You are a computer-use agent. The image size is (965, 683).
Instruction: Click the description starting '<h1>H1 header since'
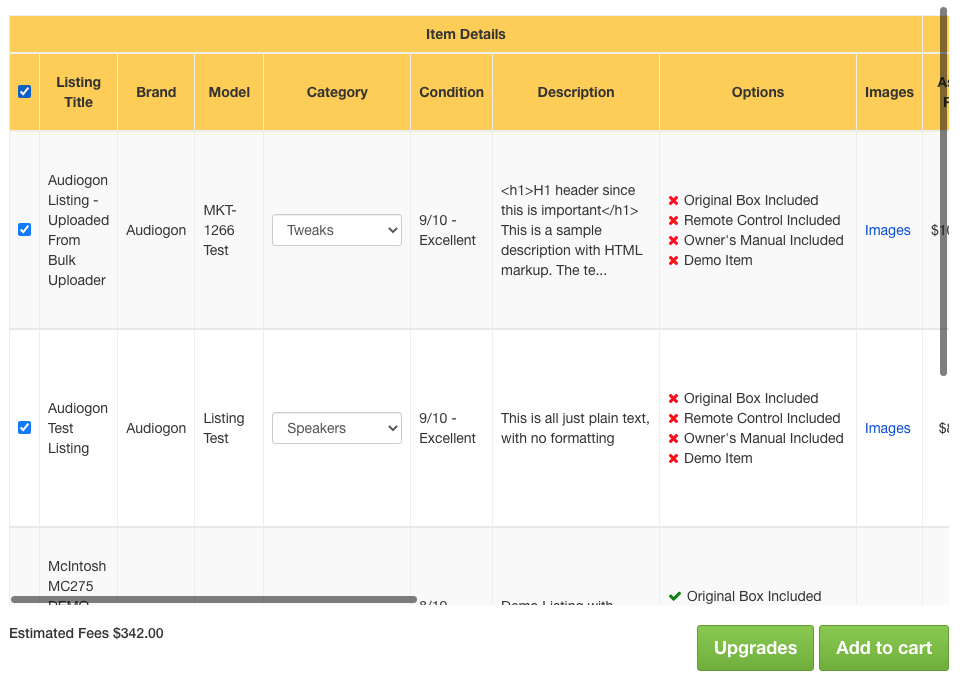coord(571,230)
